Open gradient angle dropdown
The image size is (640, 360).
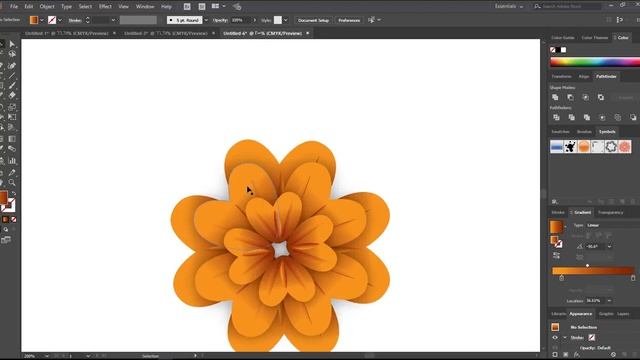click(x=609, y=247)
